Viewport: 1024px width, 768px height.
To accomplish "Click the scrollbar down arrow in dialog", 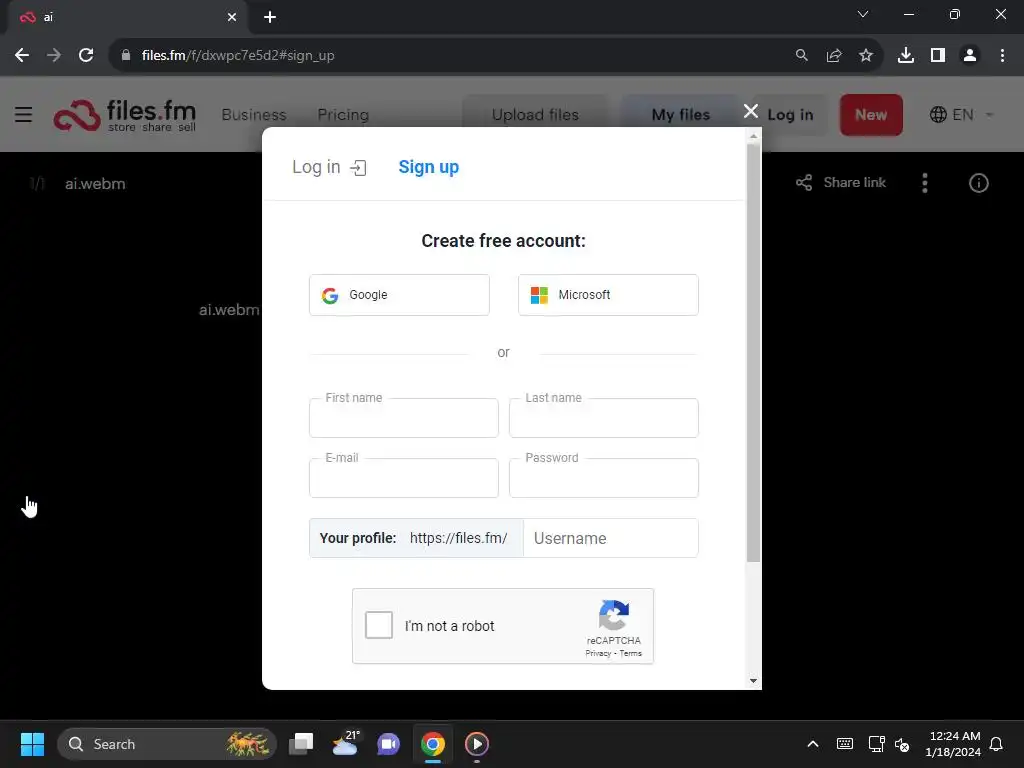I will coord(753,680).
